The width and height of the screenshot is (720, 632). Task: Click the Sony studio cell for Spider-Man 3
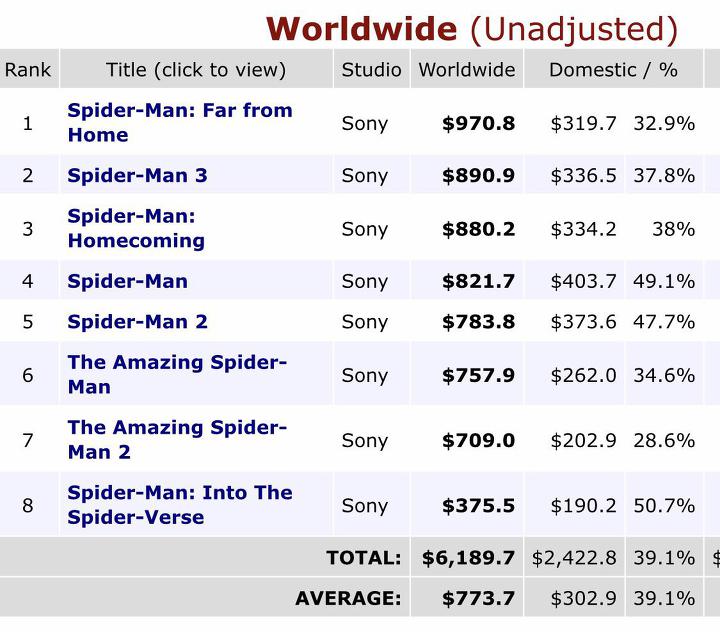364,175
